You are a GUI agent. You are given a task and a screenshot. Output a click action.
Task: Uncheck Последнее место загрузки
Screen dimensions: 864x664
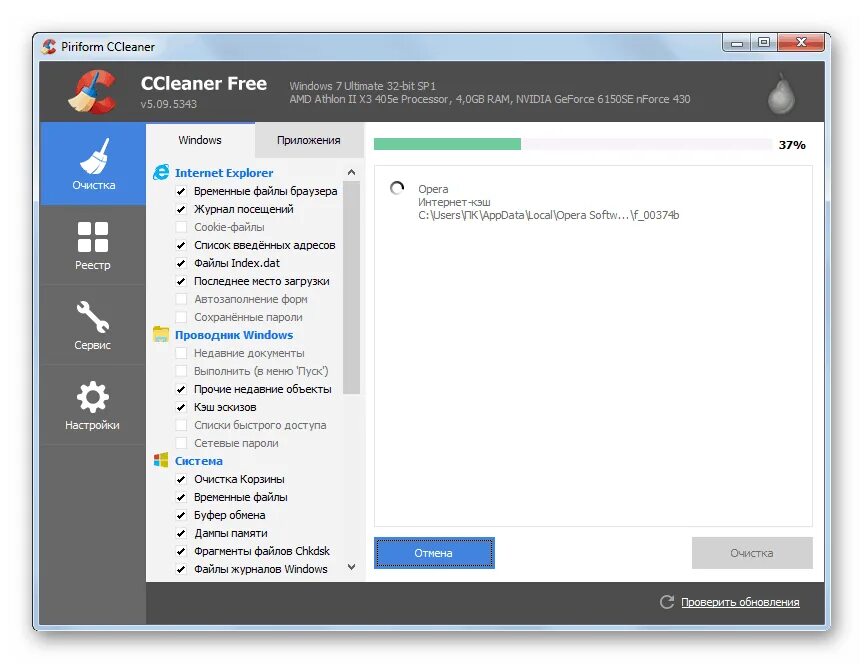pyautogui.click(x=181, y=281)
